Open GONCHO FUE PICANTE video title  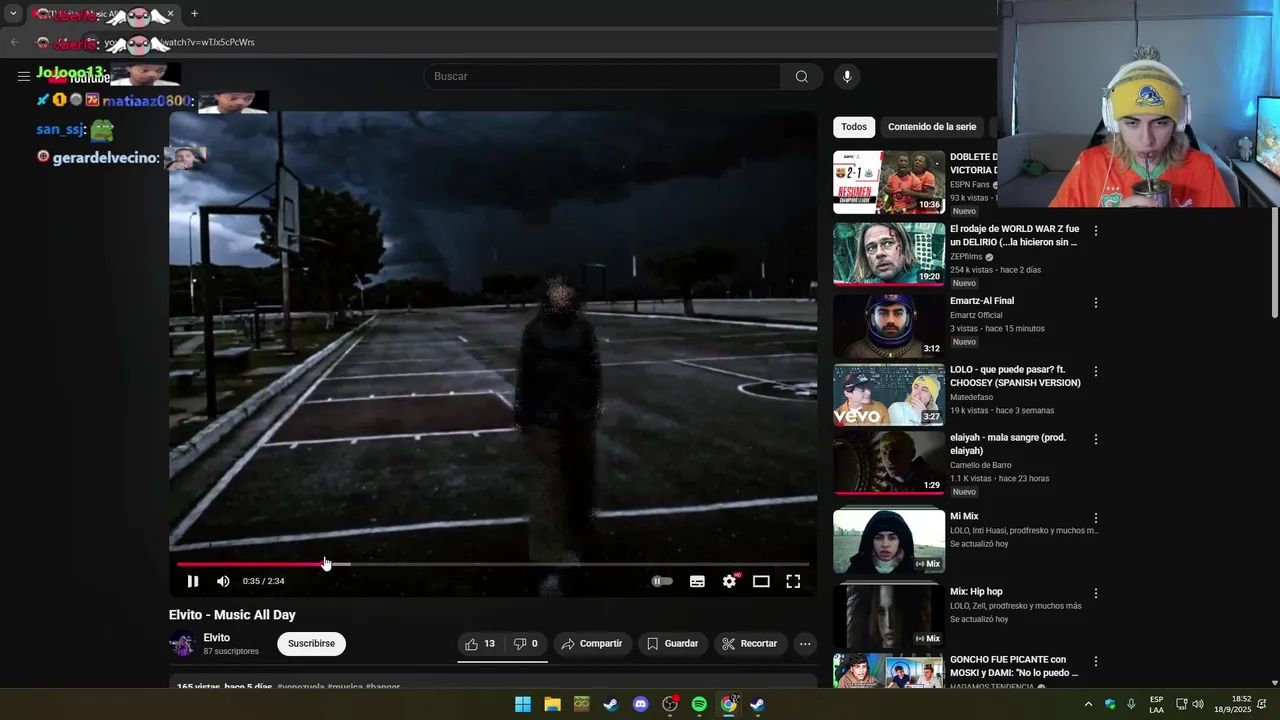pos(1014,666)
